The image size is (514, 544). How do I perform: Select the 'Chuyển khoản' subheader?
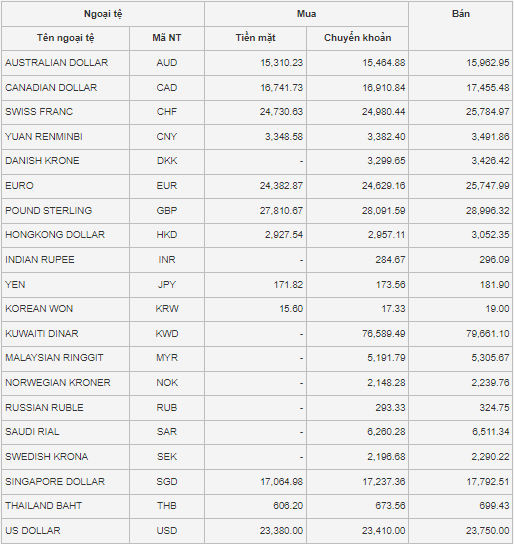point(357,38)
